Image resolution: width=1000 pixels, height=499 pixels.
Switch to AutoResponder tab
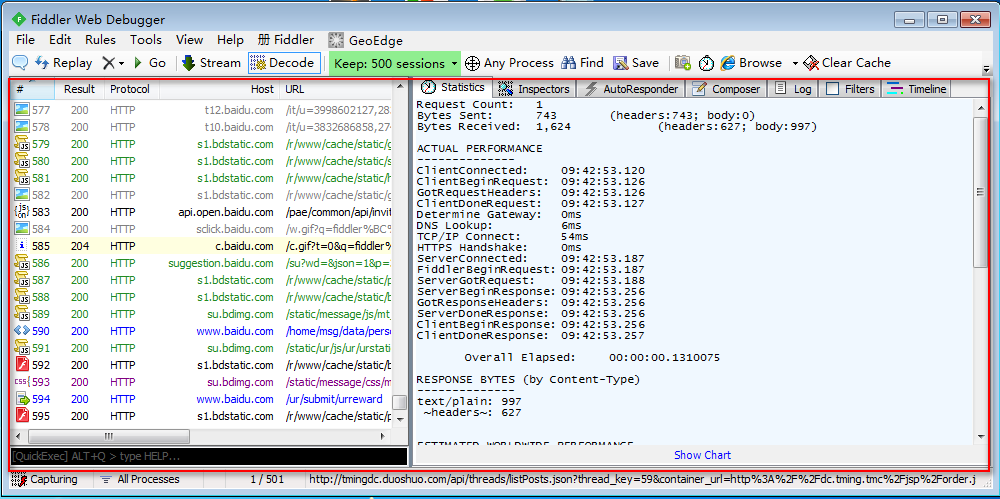click(631, 89)
